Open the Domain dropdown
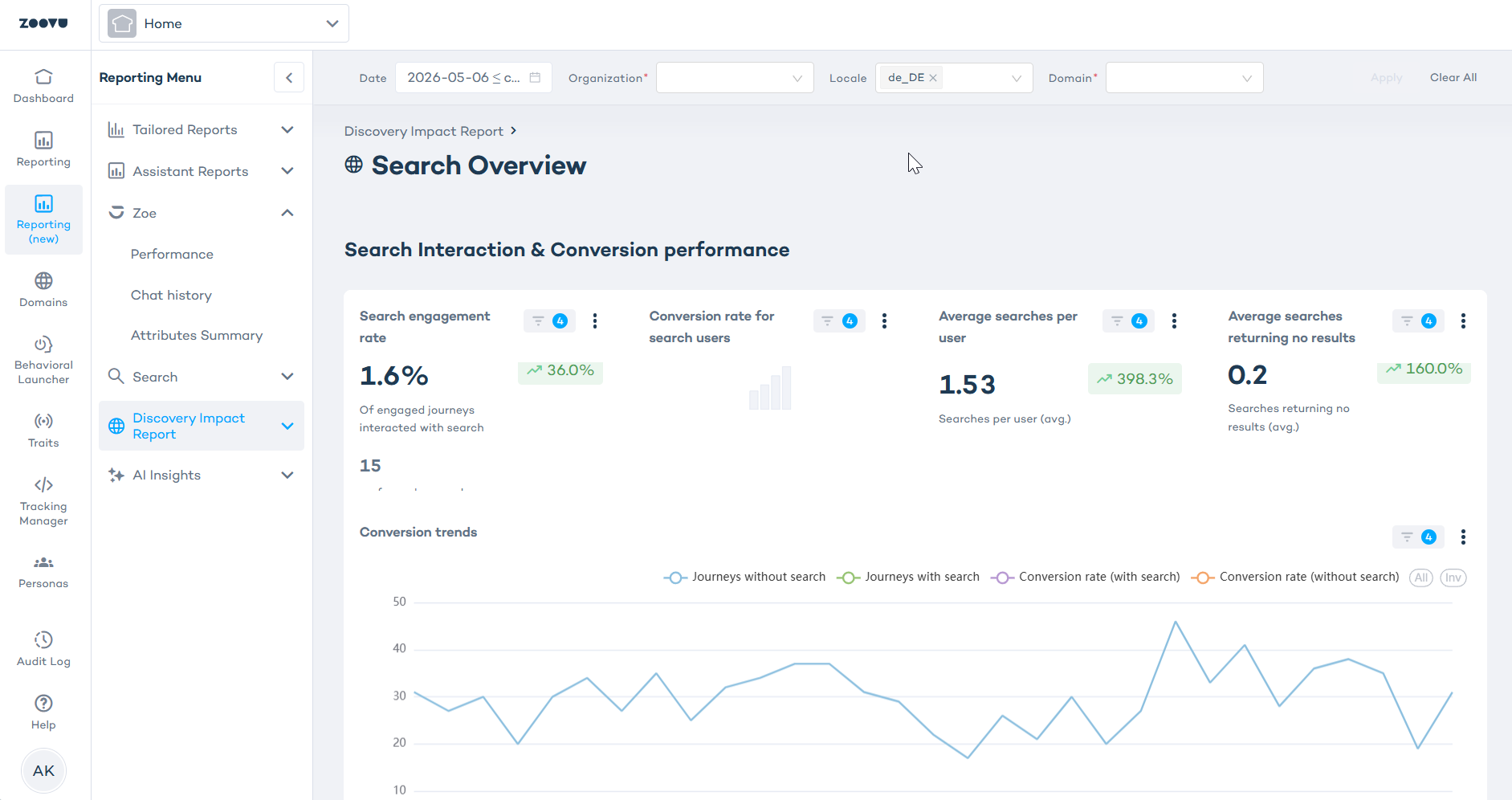This screenshot has height=800, width=1512. [x=1184, y=78]
